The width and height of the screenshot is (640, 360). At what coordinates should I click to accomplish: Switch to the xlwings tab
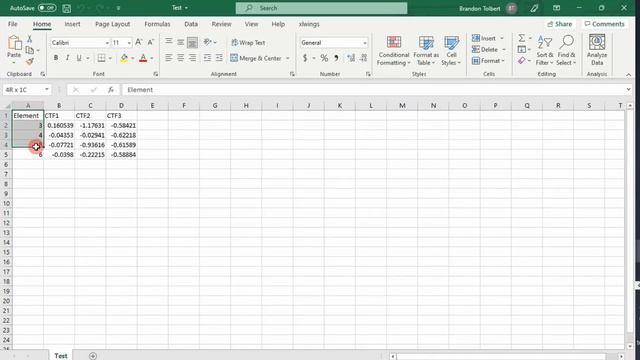point(309,24)
